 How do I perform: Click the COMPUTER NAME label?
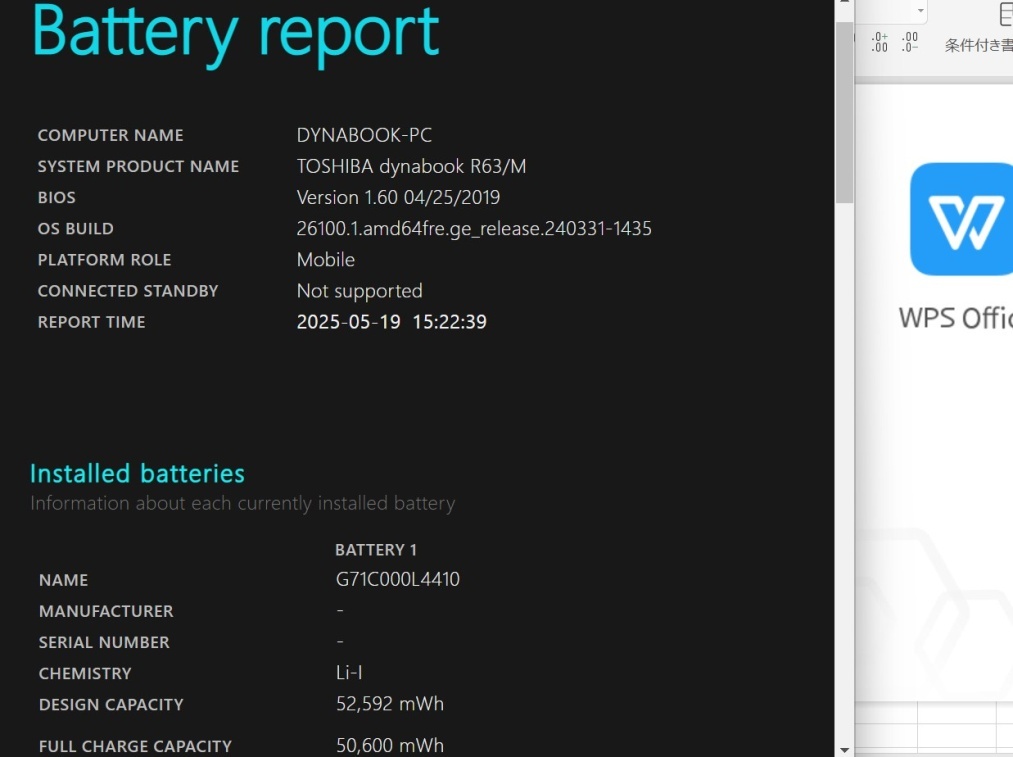[110, 135]
